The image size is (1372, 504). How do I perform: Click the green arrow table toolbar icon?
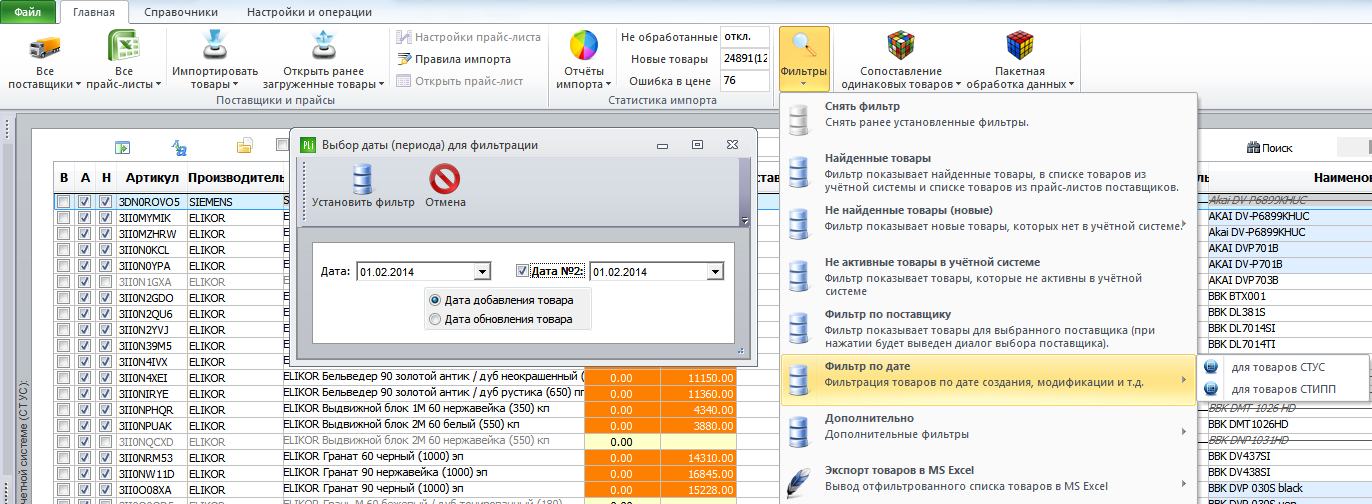point(122,148)
